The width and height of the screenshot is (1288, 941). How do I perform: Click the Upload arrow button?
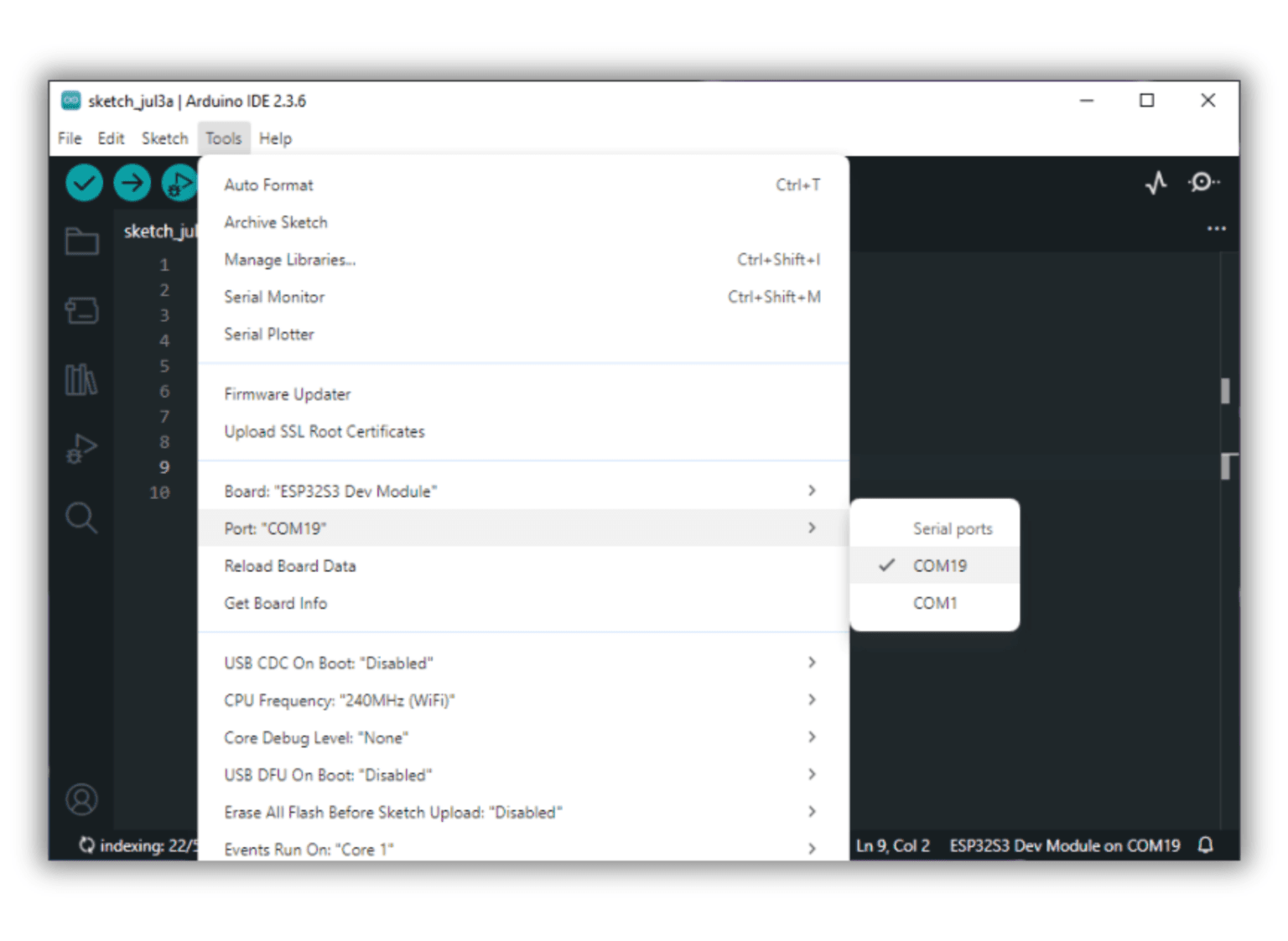132,183
